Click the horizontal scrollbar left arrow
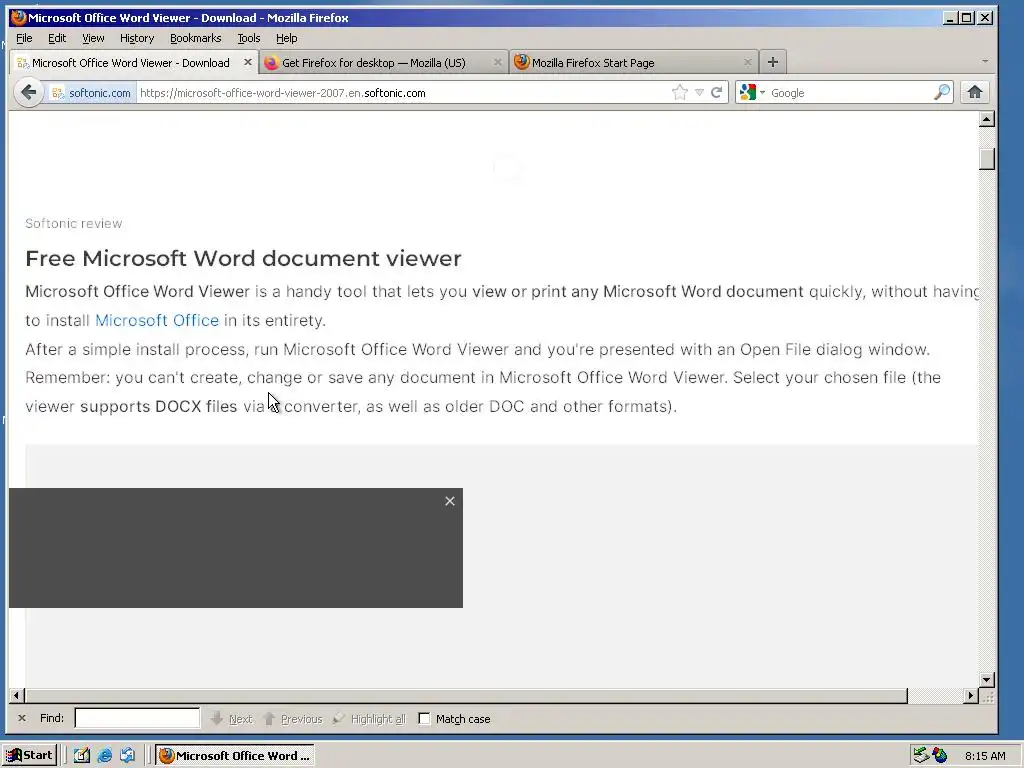 [x=16, y=696]
